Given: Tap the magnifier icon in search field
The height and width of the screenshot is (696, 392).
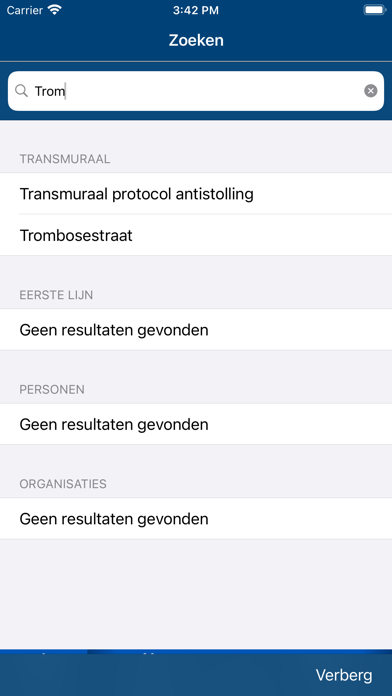Looking at the screenshot, I should pyautogui.click(x=21, y=91).
